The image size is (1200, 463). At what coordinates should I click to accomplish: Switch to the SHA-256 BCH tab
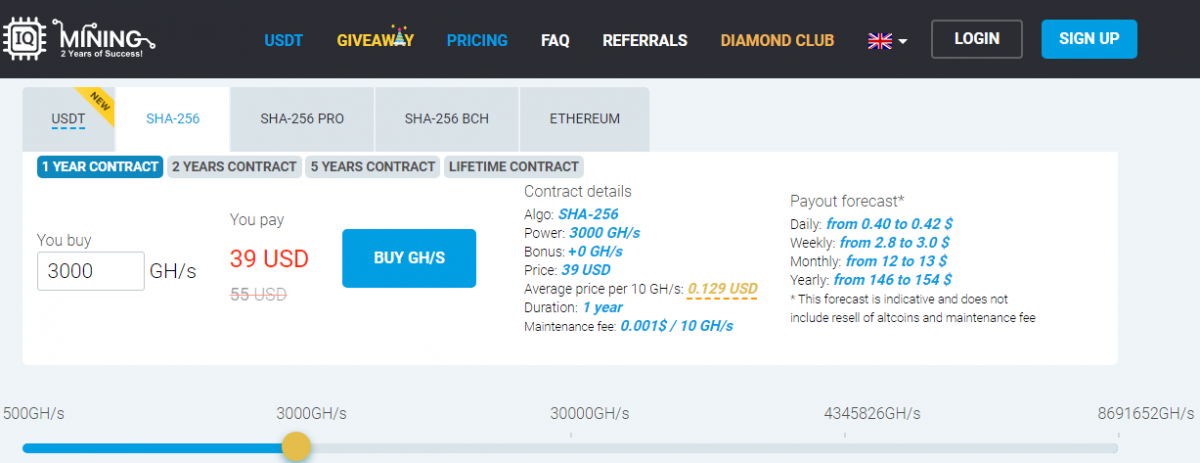coord(447,119)
